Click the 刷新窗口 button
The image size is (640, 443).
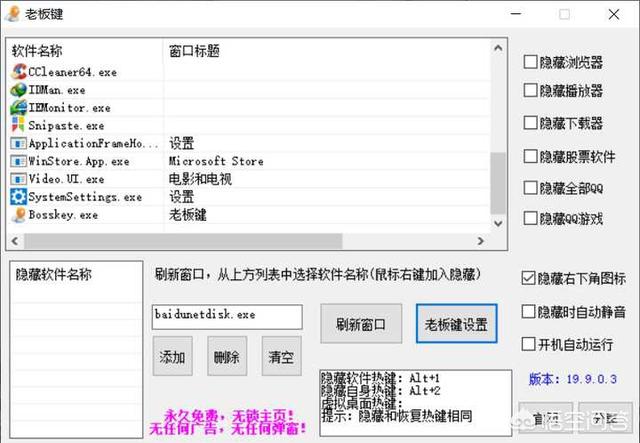click(361, 323)
